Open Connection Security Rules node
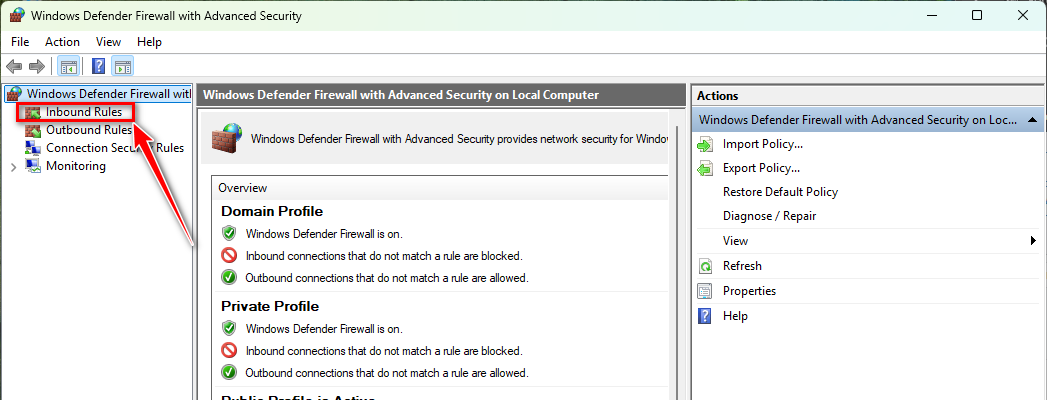Screen dimensions: 1048x400 coord(114,148)
